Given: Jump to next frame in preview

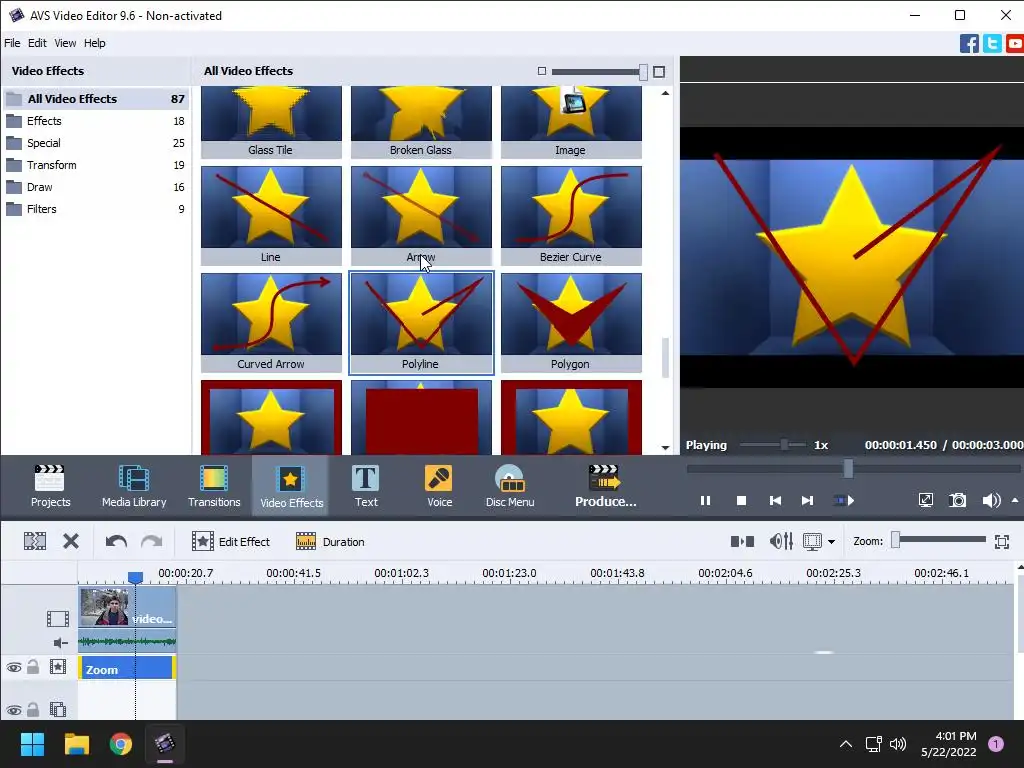Looking at the screenshot, I should [x=807, y=501].
